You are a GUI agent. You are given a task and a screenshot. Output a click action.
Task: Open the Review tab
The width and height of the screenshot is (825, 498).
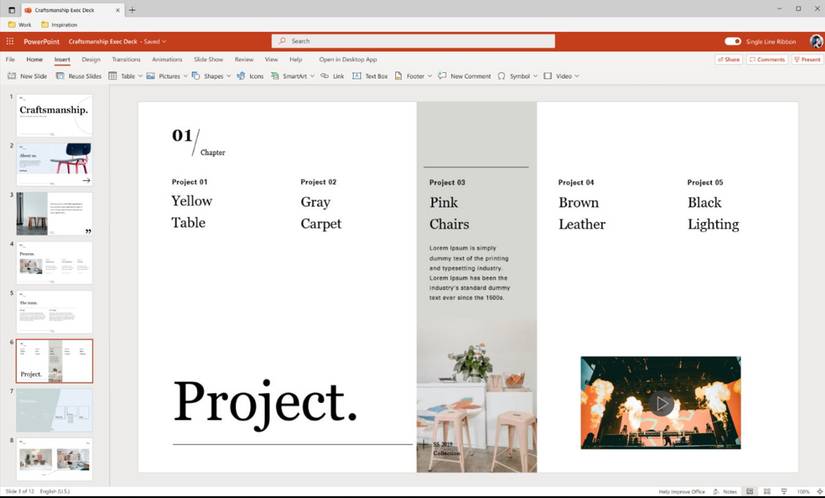tap(244, 59)
